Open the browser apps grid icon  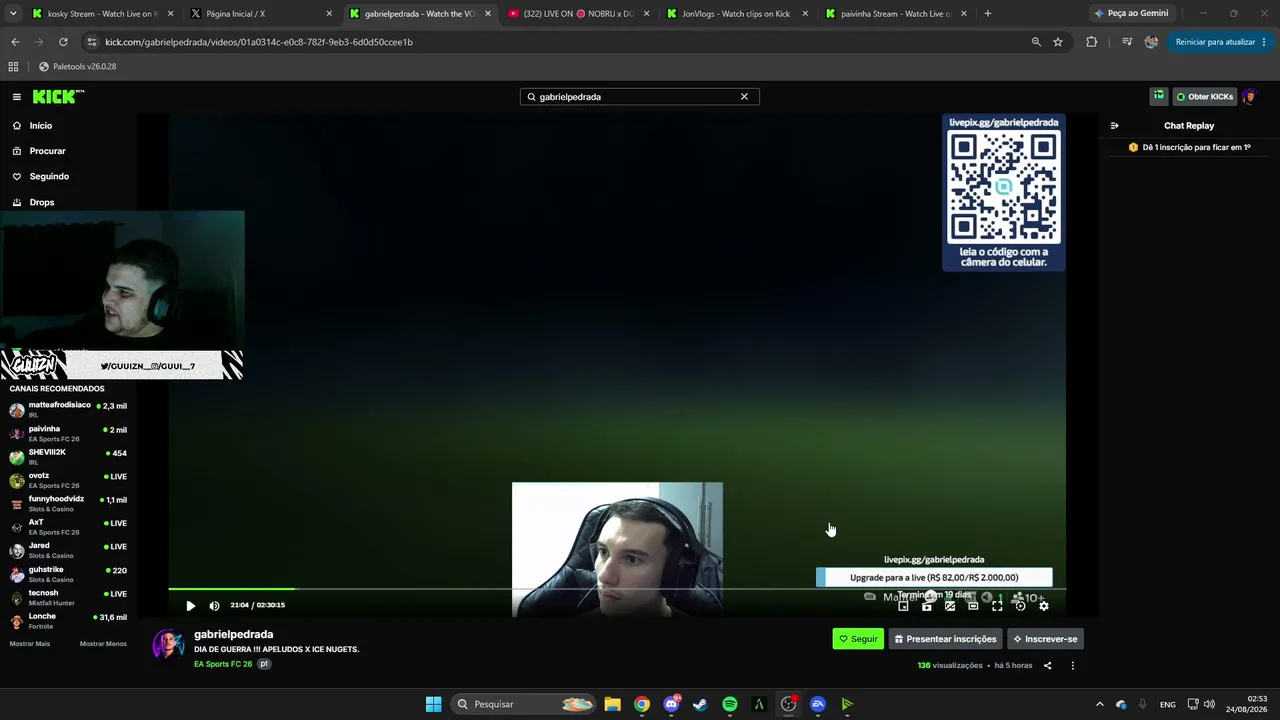(13, 67)
